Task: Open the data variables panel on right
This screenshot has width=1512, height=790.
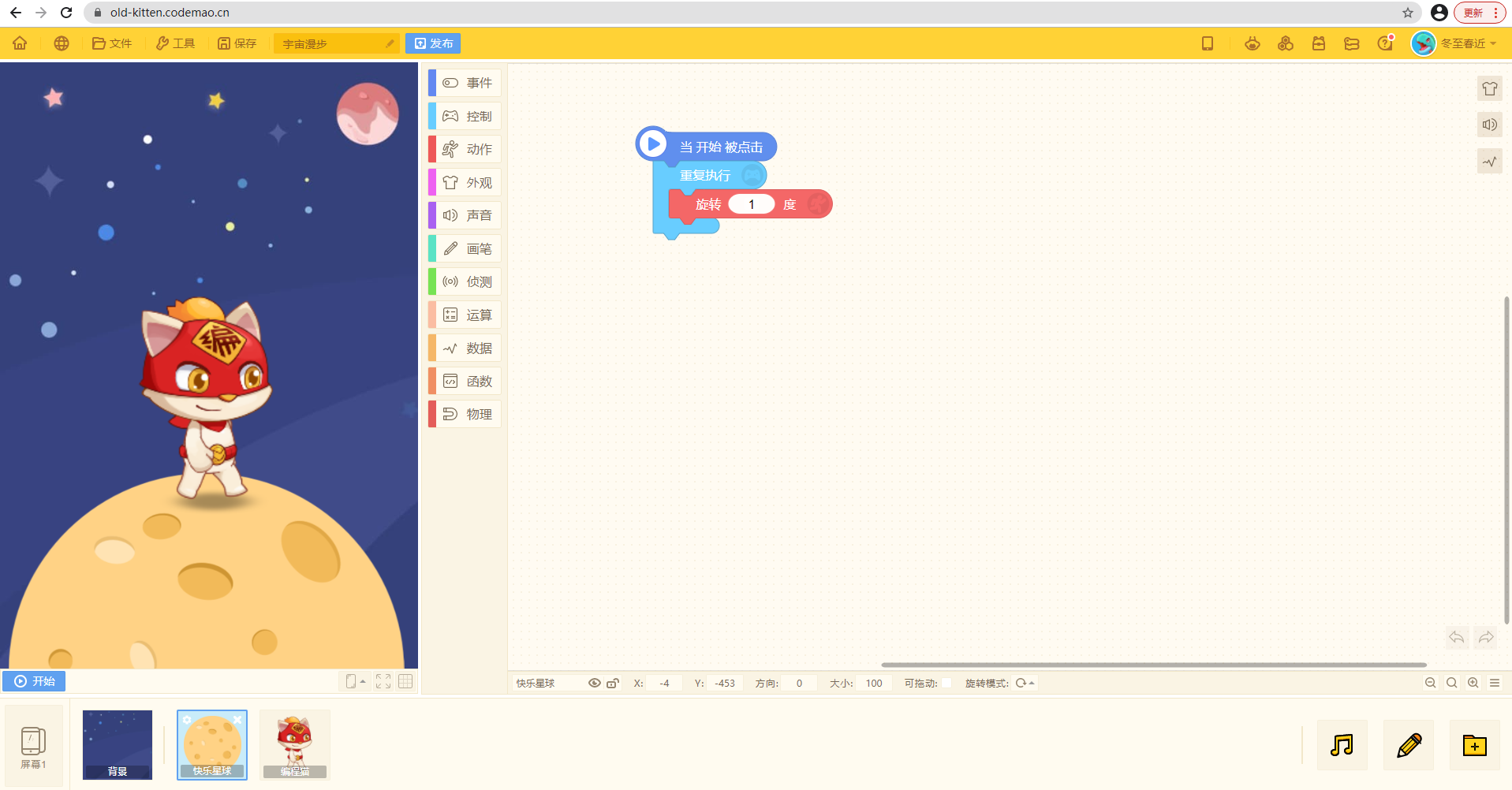Action: click(1489, 162)
